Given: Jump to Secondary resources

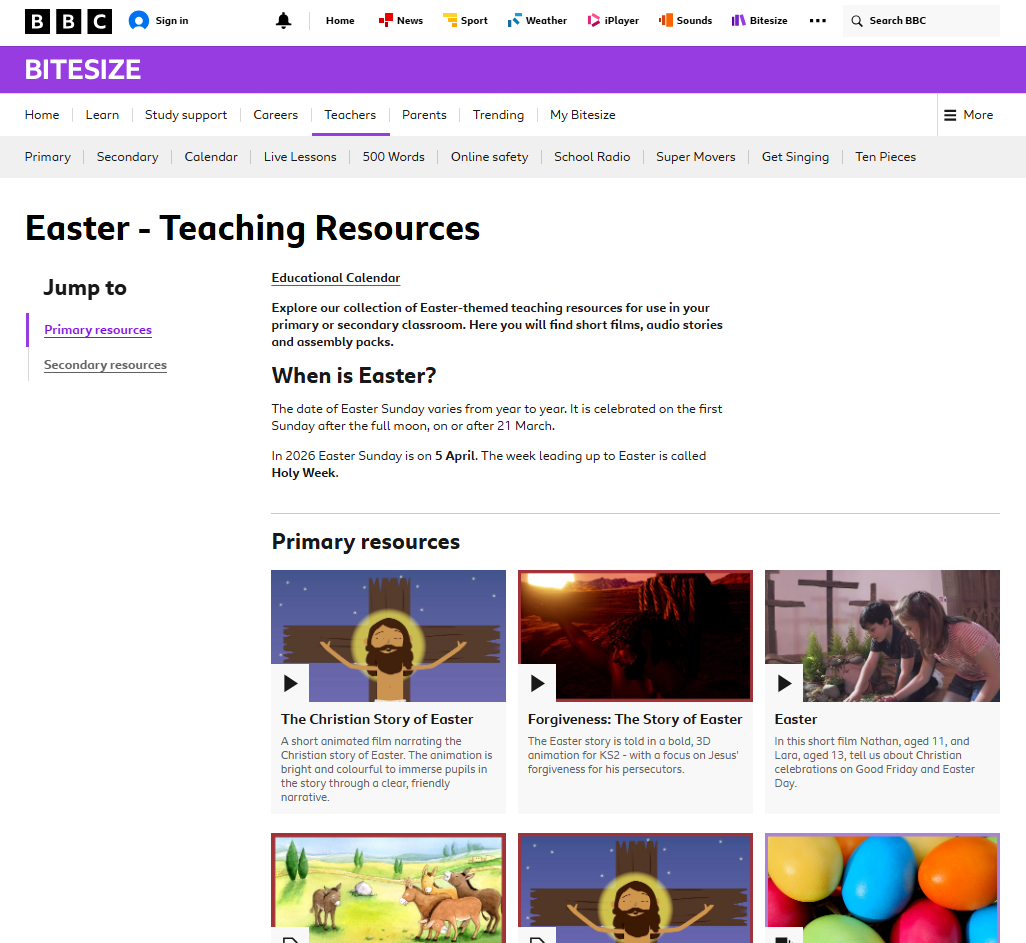Looking at the screenshot, I should (105, 365).
